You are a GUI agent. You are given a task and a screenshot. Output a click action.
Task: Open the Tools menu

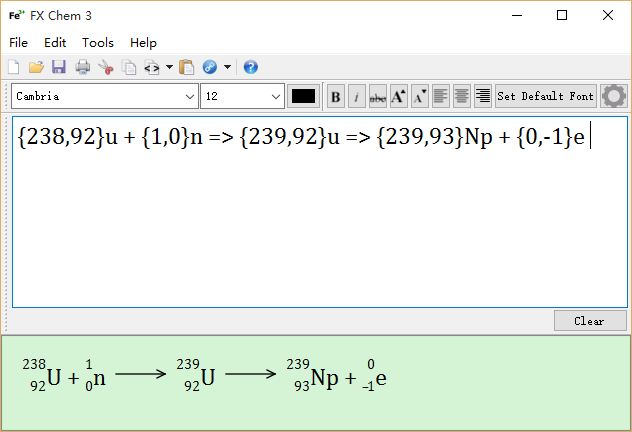tap(98, 43)
